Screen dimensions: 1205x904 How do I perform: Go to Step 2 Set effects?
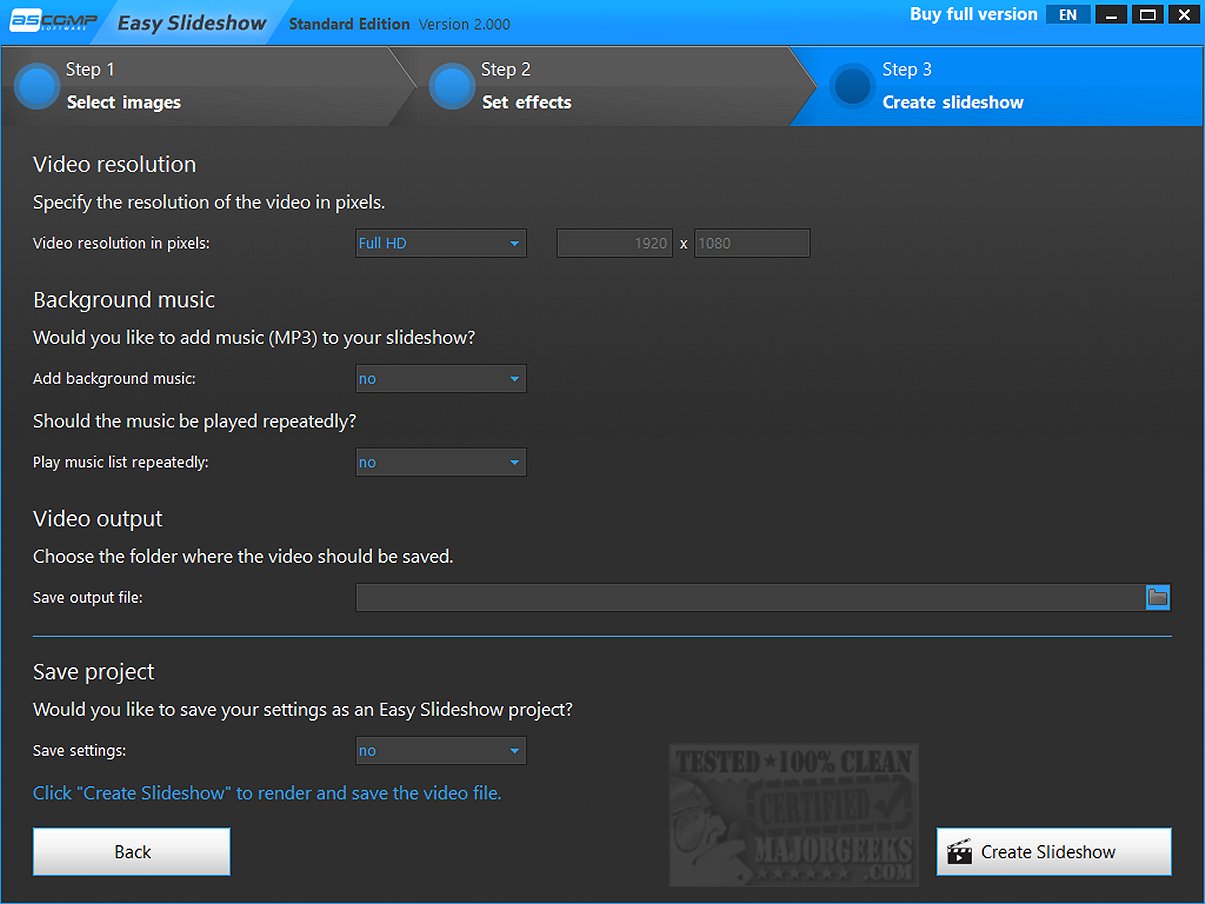tap(600, 86)
